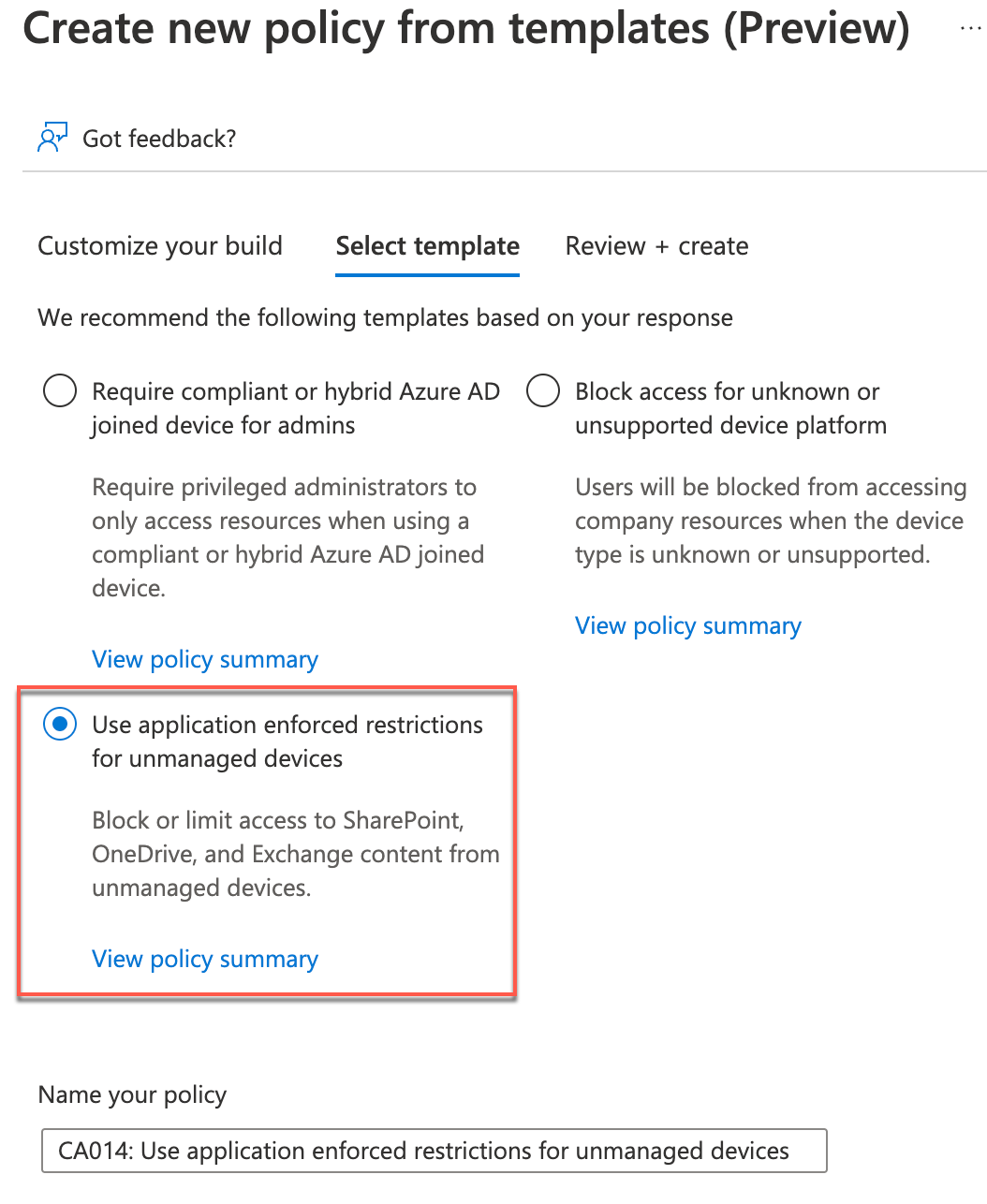Viewport: 987px width, 1204px height.
Task: View policy summary for unmanaged devices template
Action: click(x=205, y=959)
